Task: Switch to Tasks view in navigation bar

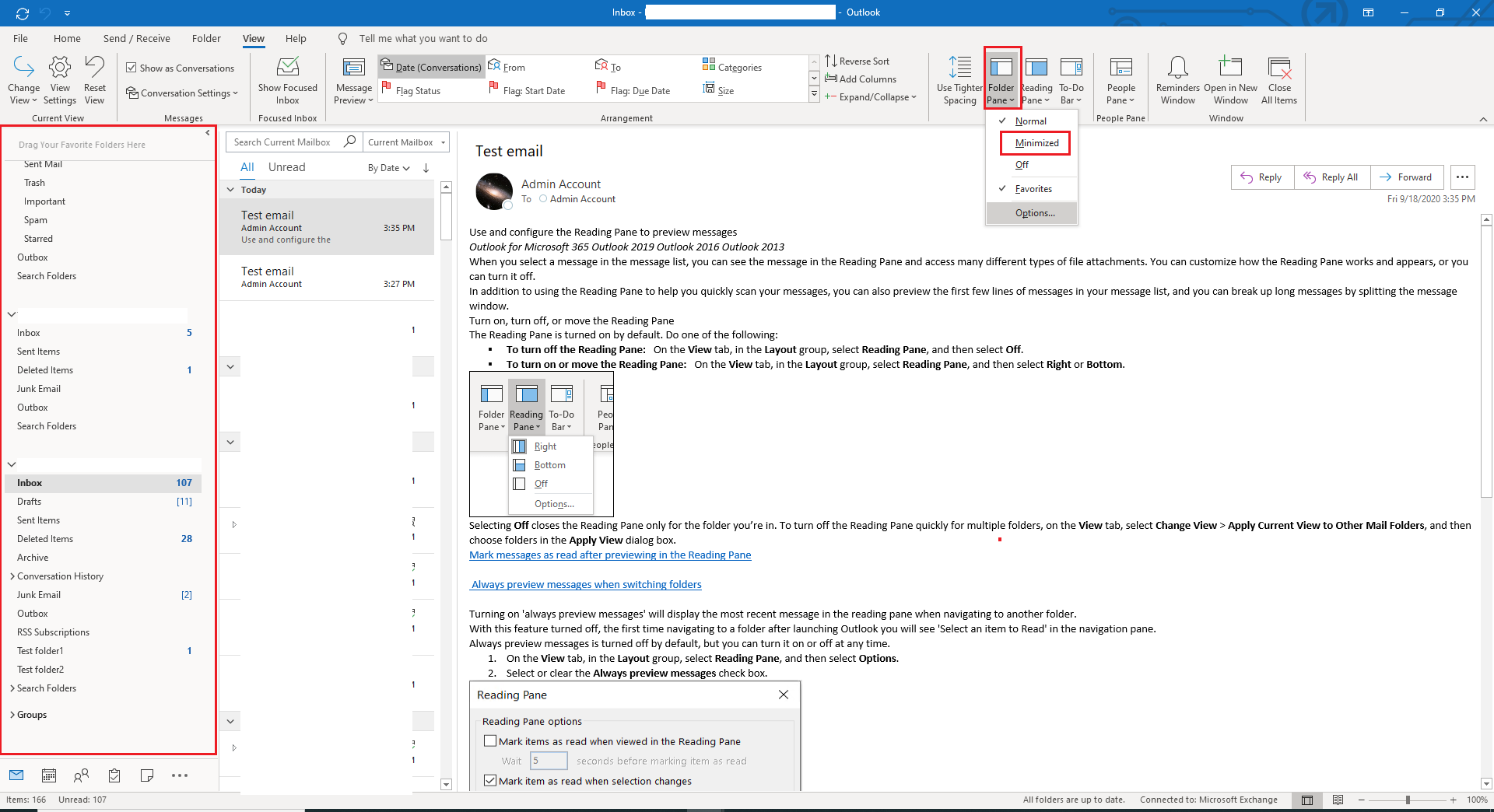Action: [x=114, y=775]
